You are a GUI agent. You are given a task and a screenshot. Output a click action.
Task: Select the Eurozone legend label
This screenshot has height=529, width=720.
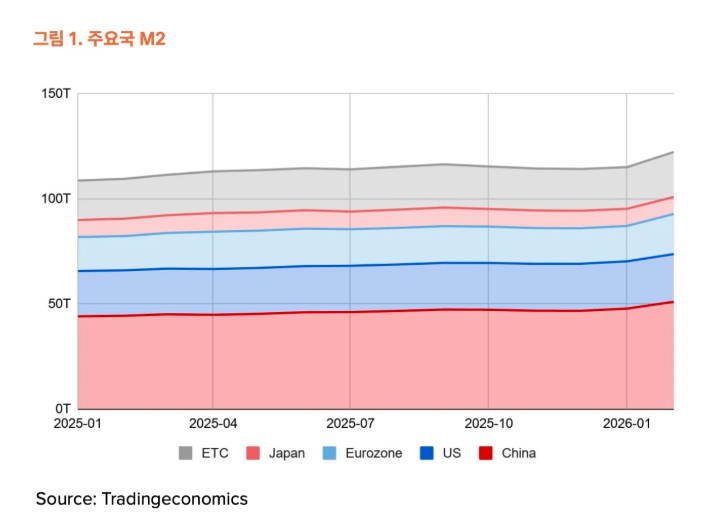(373, 453)
